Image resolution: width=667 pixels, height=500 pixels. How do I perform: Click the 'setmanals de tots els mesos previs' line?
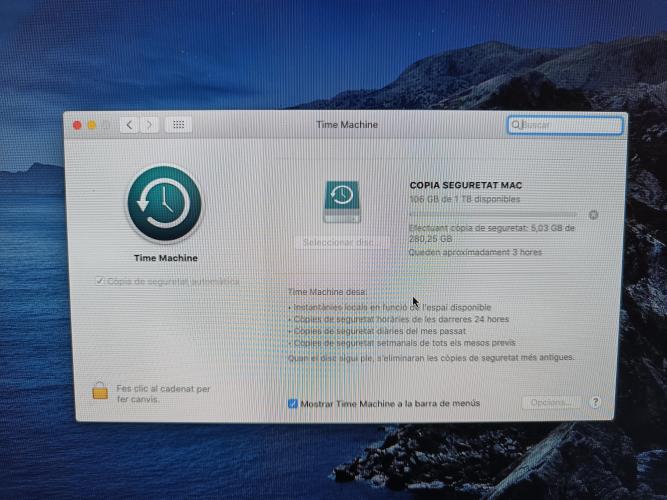(x=402, y=343)
